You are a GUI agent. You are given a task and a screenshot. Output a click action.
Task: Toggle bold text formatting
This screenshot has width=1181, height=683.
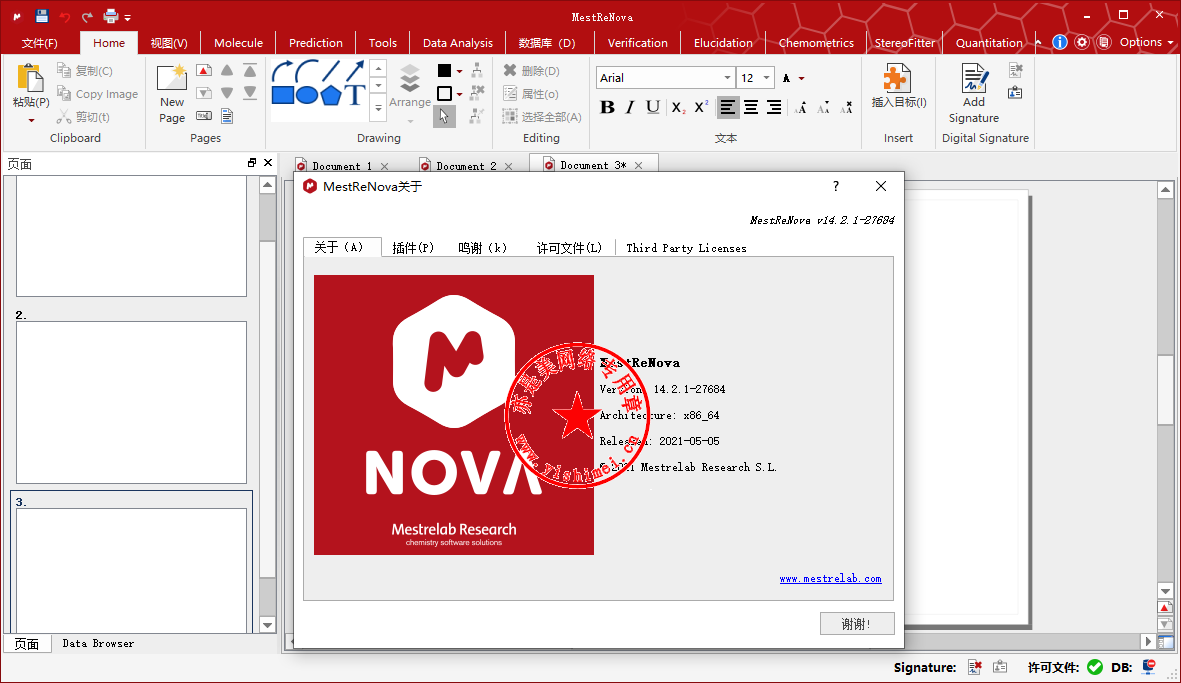tap(607, 108)
